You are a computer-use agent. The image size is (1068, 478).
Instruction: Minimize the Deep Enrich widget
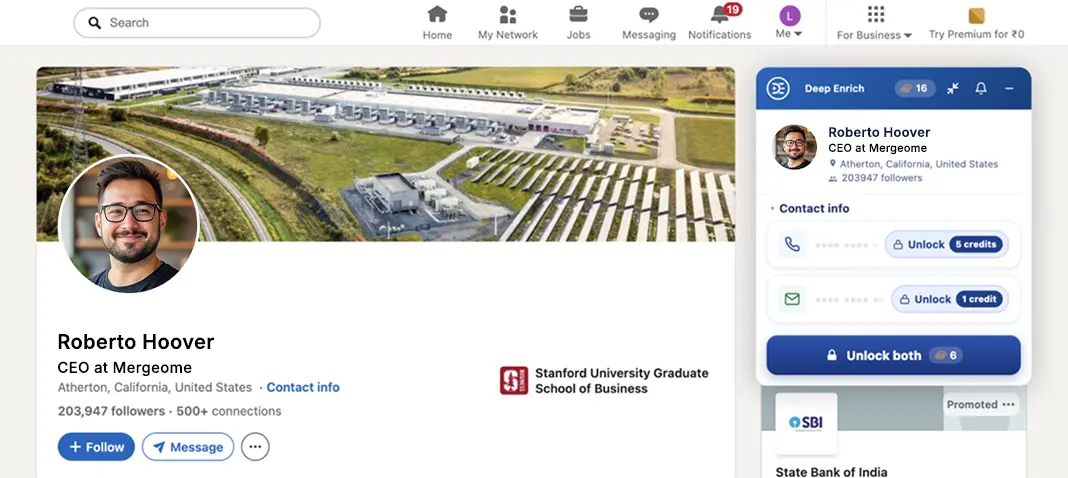[x=1009, y=89]
